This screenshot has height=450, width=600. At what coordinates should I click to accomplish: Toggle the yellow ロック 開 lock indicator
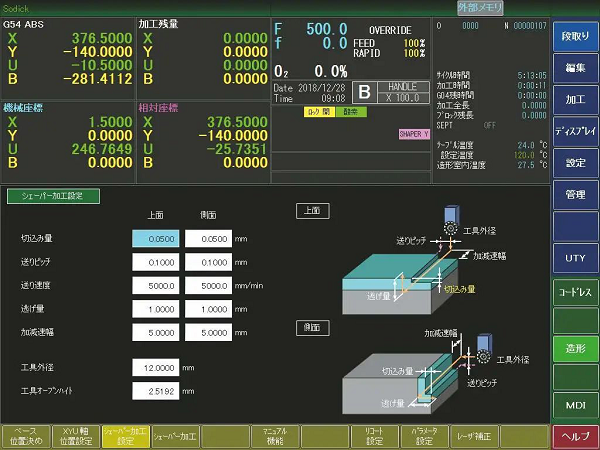coord(320,112)
